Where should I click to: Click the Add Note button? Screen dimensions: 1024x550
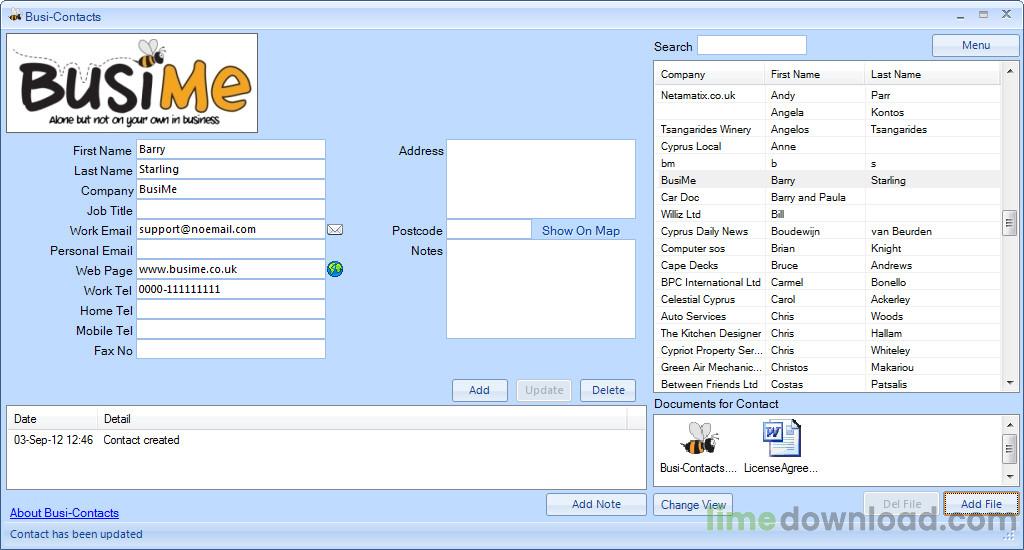(x=596, y=504)
